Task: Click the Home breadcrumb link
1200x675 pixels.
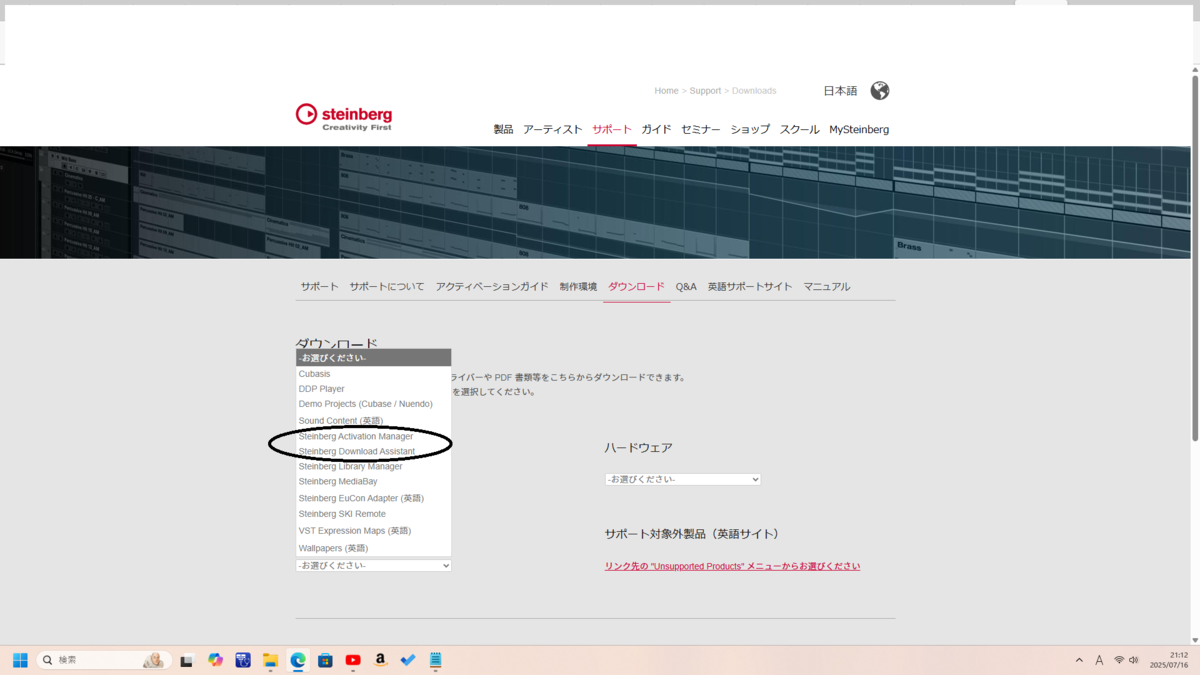Action: click(666, 91)
